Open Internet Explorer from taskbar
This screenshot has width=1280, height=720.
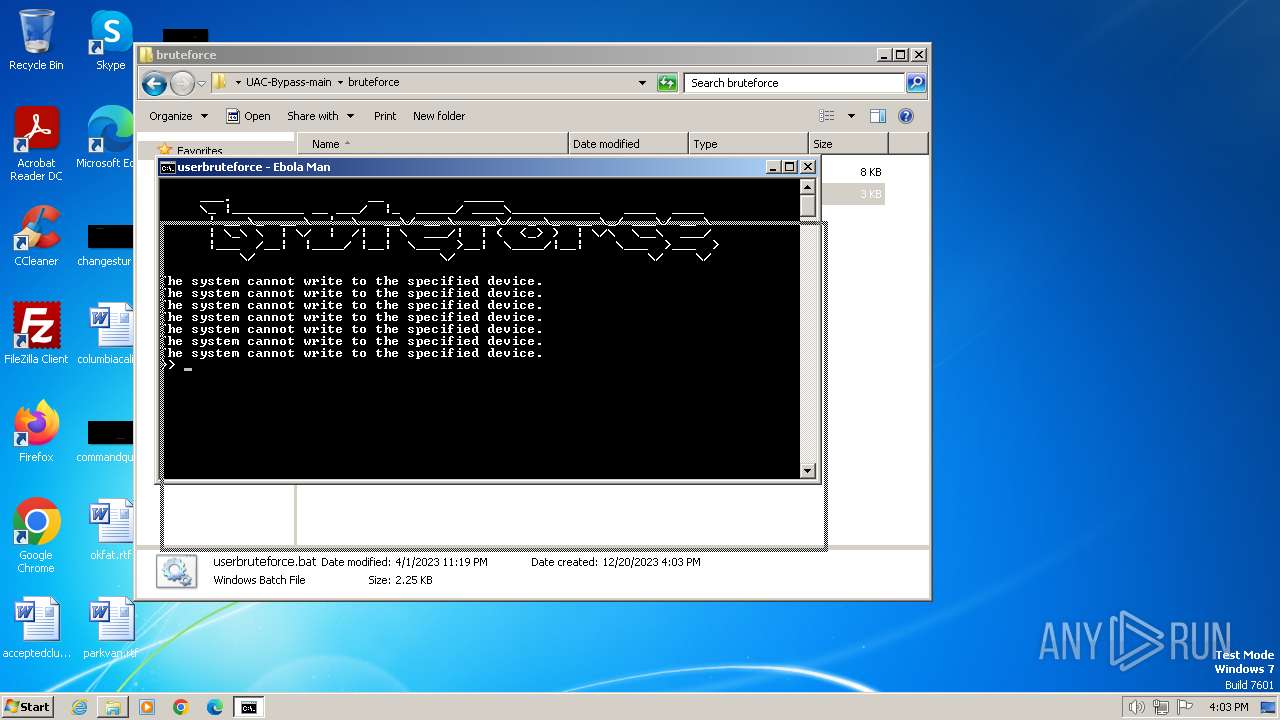79,707
